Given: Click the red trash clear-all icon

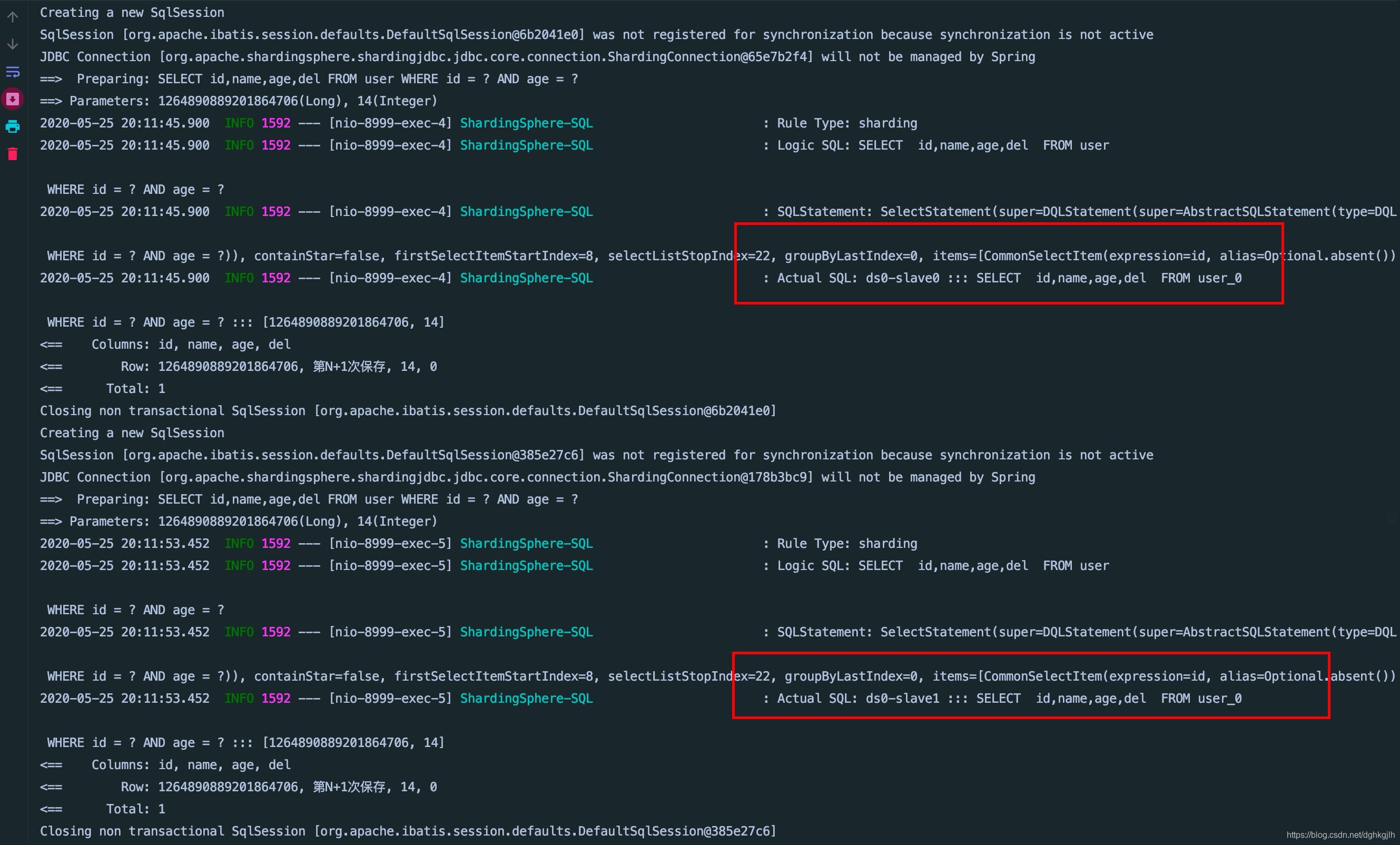Looking at the screenshot, I should tap(13, 154).
